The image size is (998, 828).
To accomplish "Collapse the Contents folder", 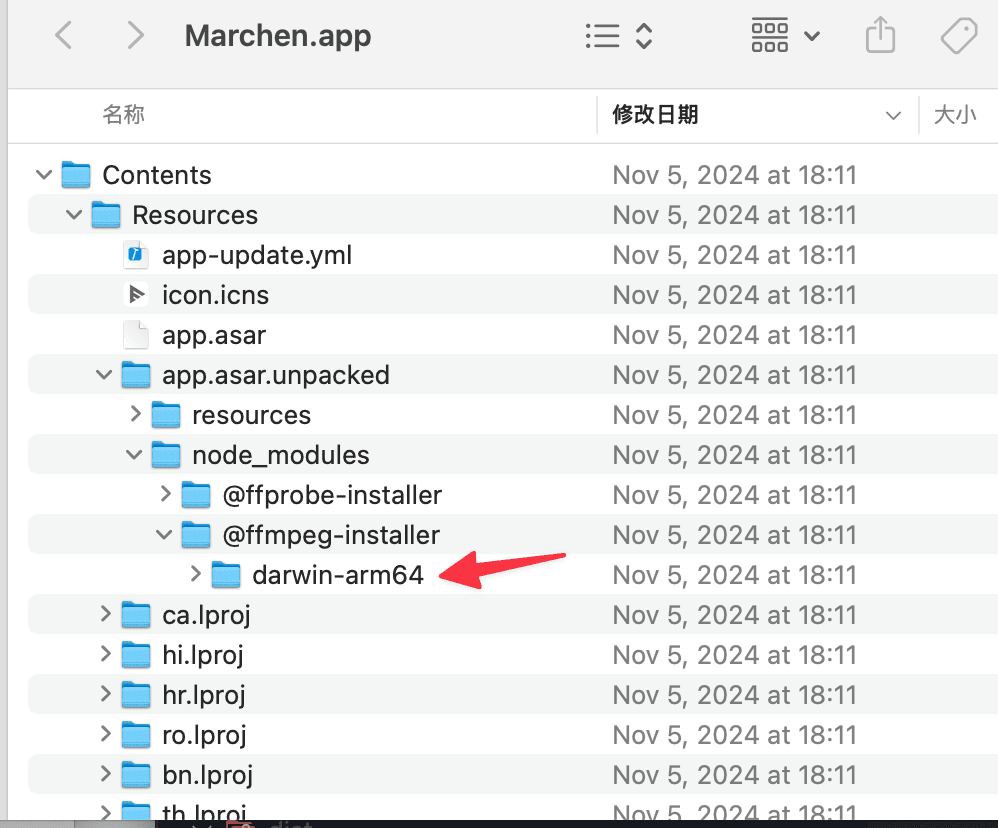I will (44, 175).
